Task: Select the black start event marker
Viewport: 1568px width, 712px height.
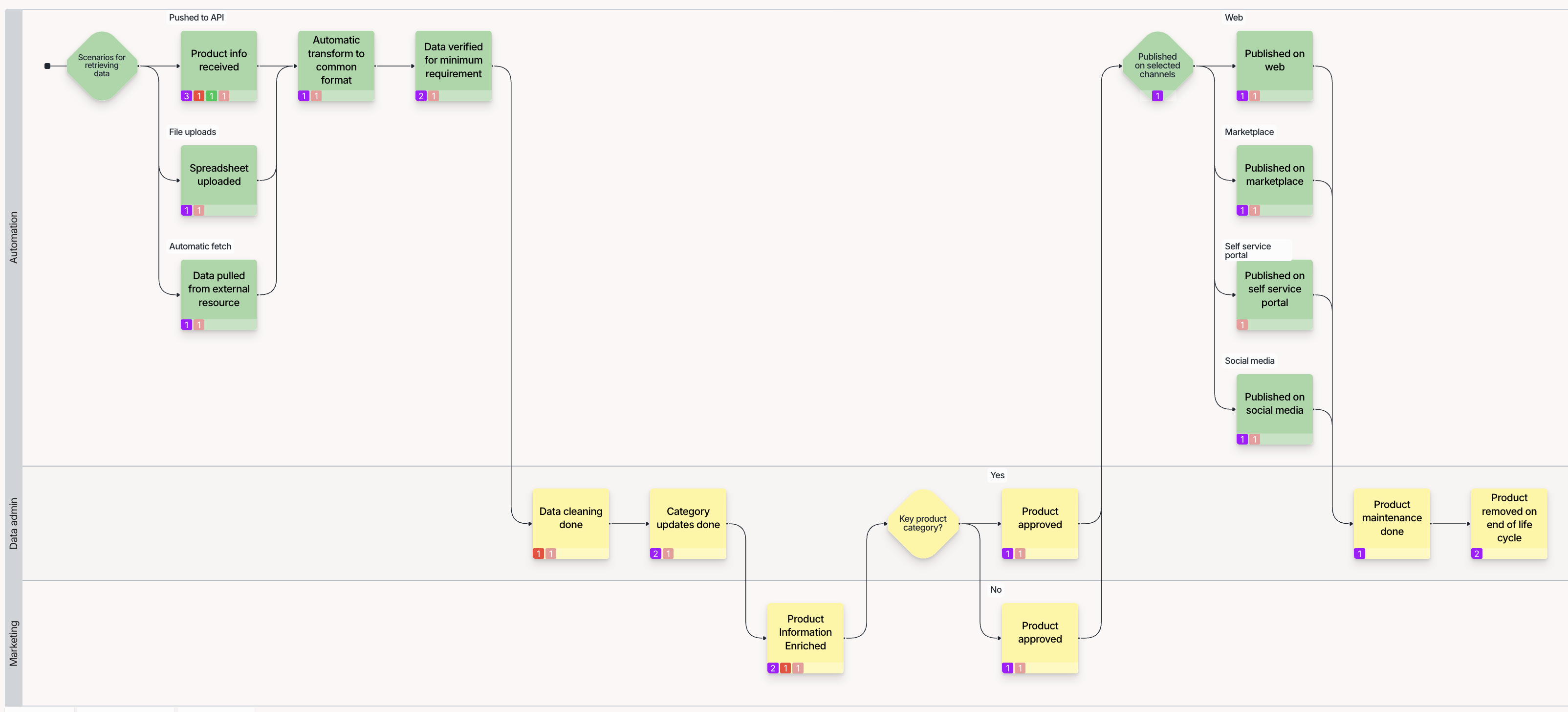Action: [x=47, y=66]
